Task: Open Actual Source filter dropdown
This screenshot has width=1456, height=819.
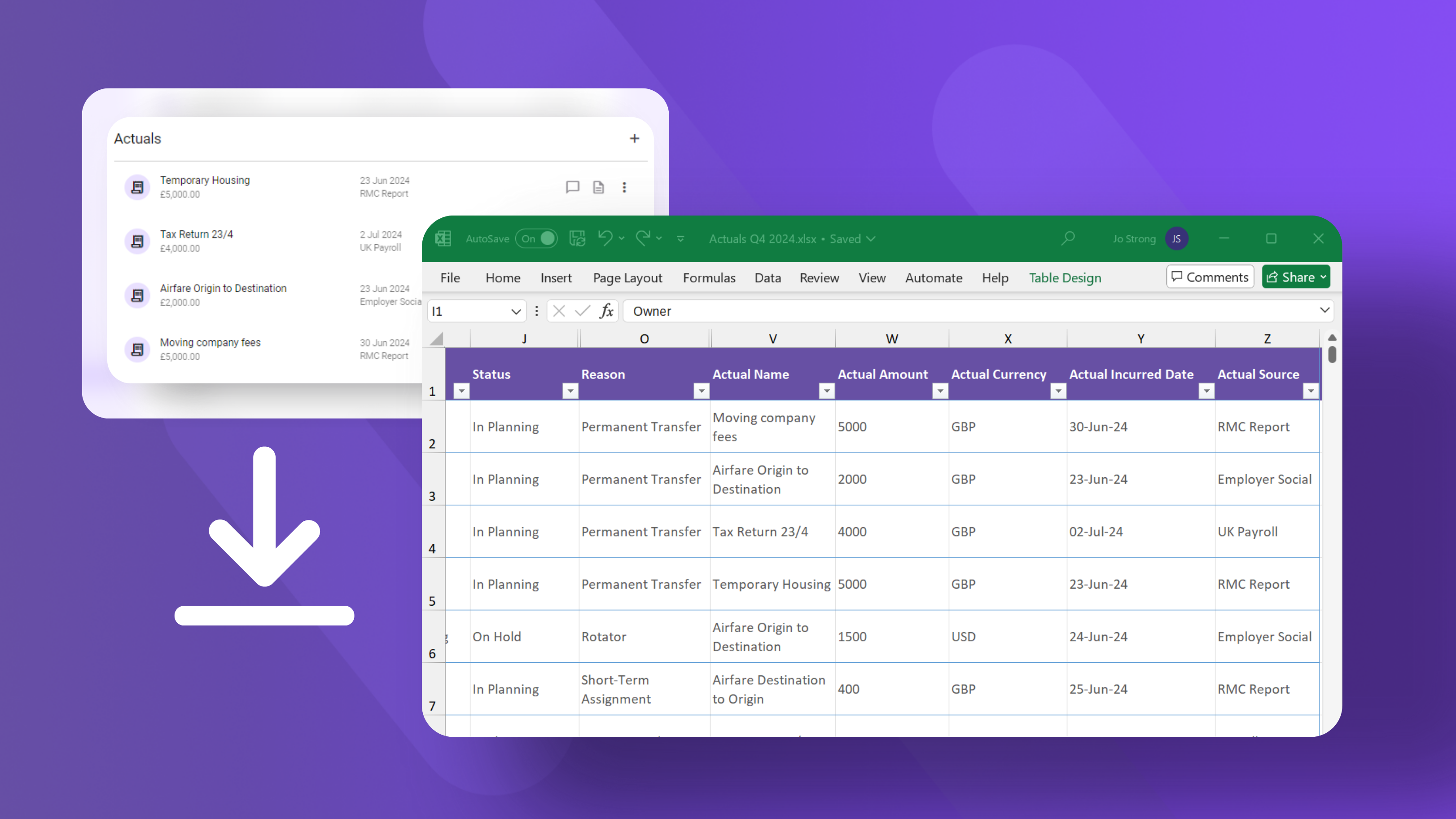Action: tap(1311, 391)
